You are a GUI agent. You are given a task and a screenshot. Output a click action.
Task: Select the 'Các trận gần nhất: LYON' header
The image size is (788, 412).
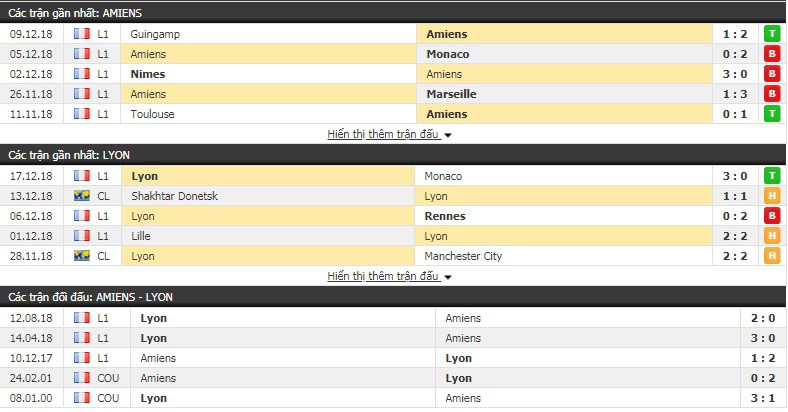pyautogui.click(x=393, y=155)
